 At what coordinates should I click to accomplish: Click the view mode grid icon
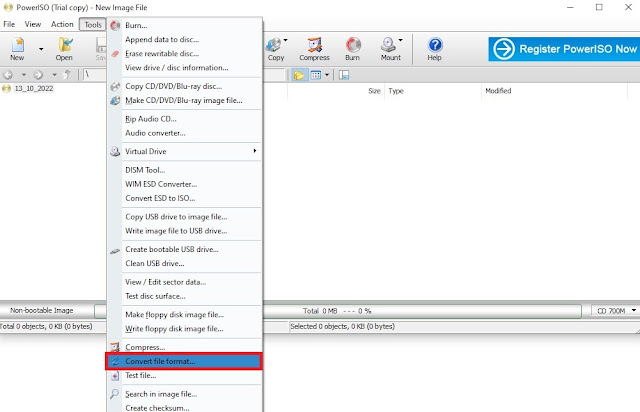316,75
